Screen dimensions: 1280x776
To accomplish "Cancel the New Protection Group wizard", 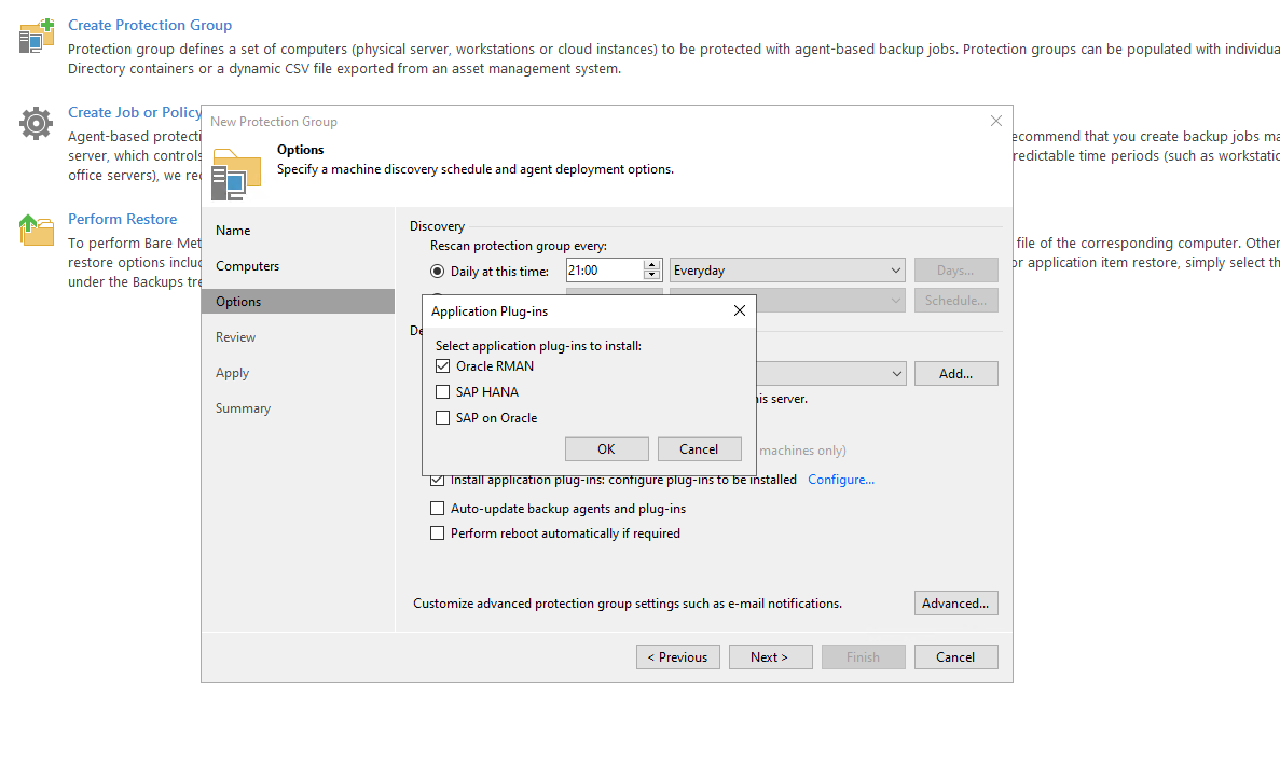I will 956,657.
